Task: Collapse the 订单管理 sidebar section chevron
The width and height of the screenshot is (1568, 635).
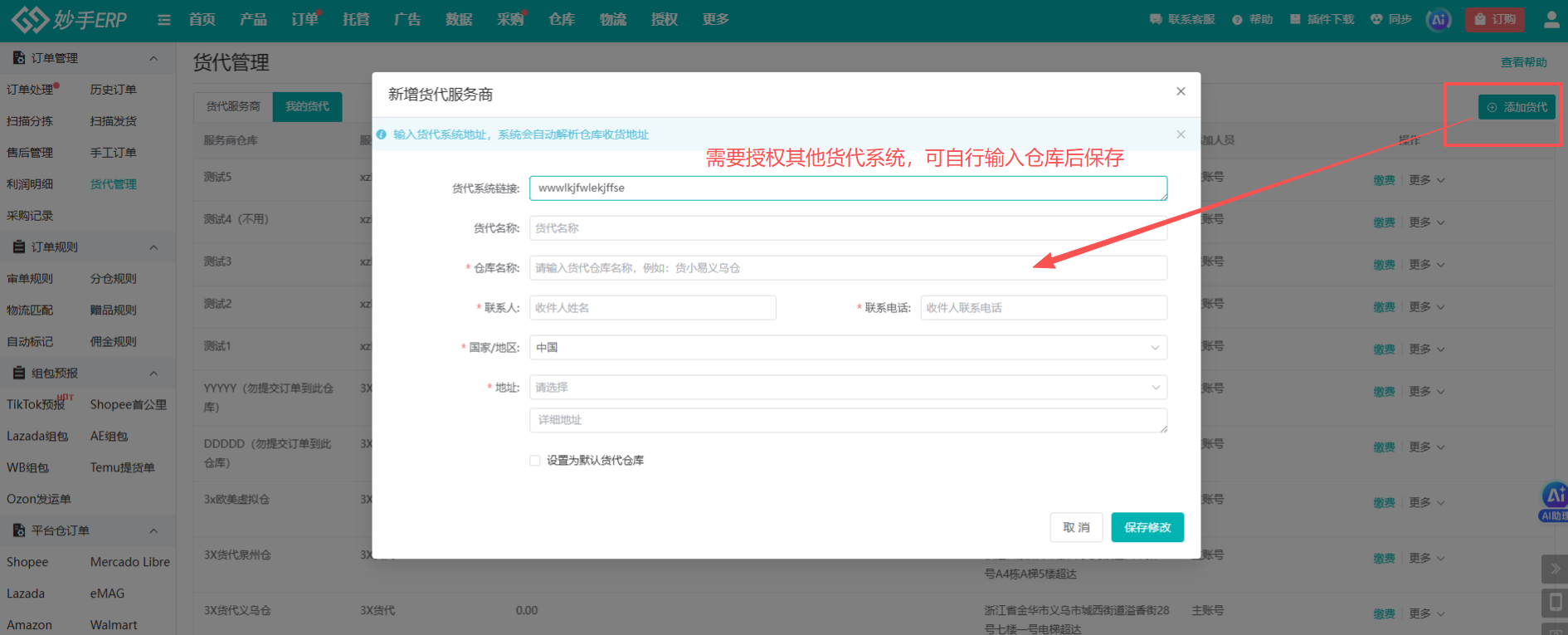Action: click(x=153, y=58)
